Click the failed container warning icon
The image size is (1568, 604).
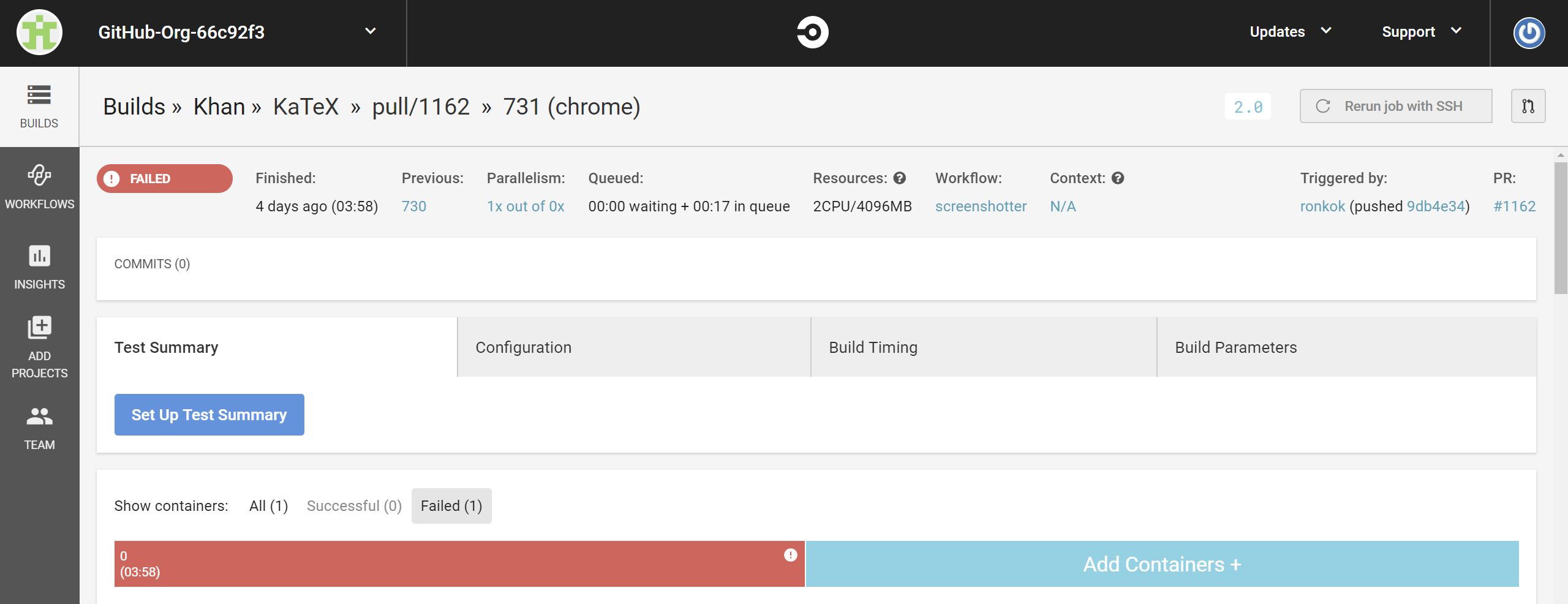(791, 555)
